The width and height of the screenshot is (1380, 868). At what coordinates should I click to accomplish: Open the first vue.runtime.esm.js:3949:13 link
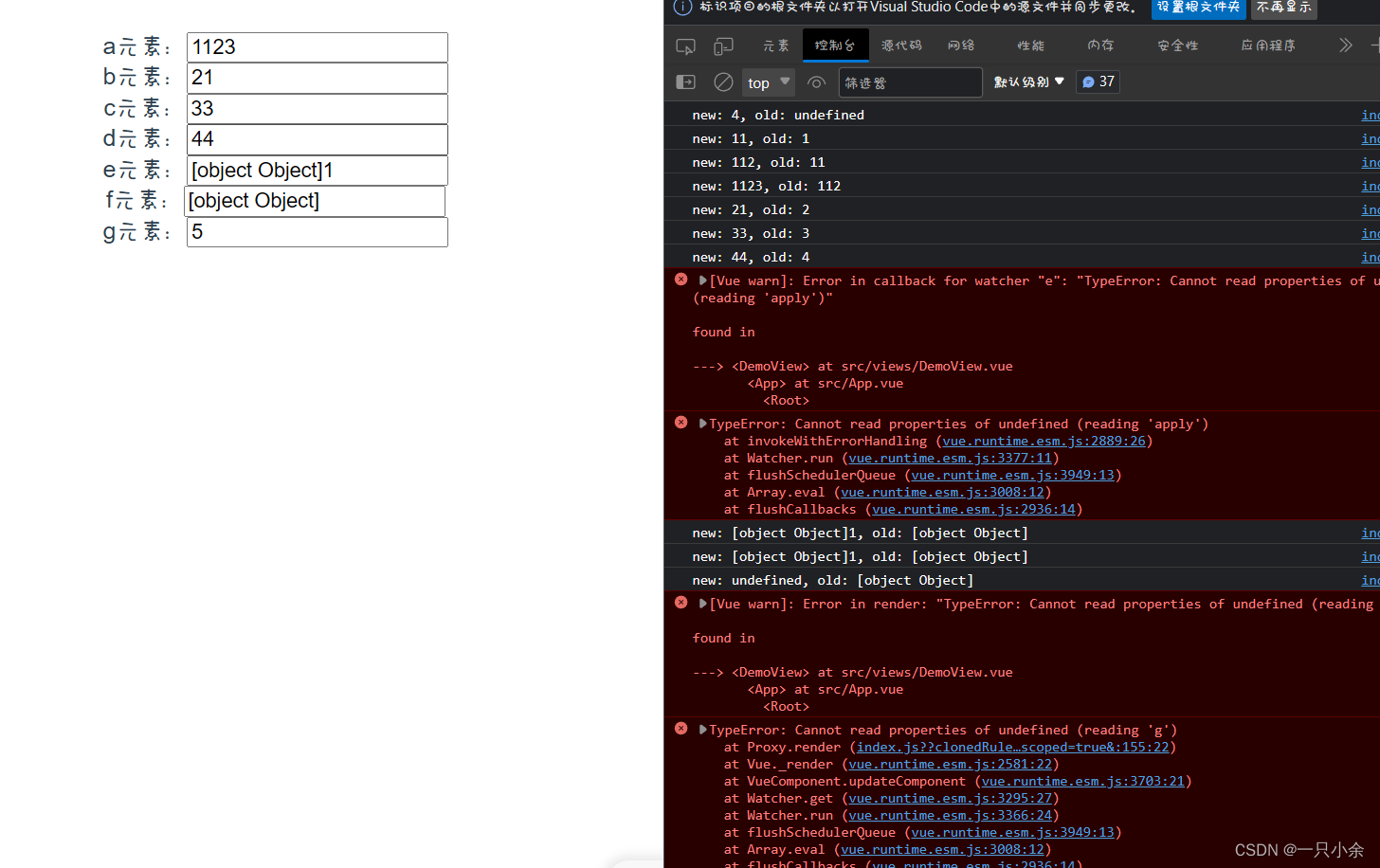coord(1012,475)
